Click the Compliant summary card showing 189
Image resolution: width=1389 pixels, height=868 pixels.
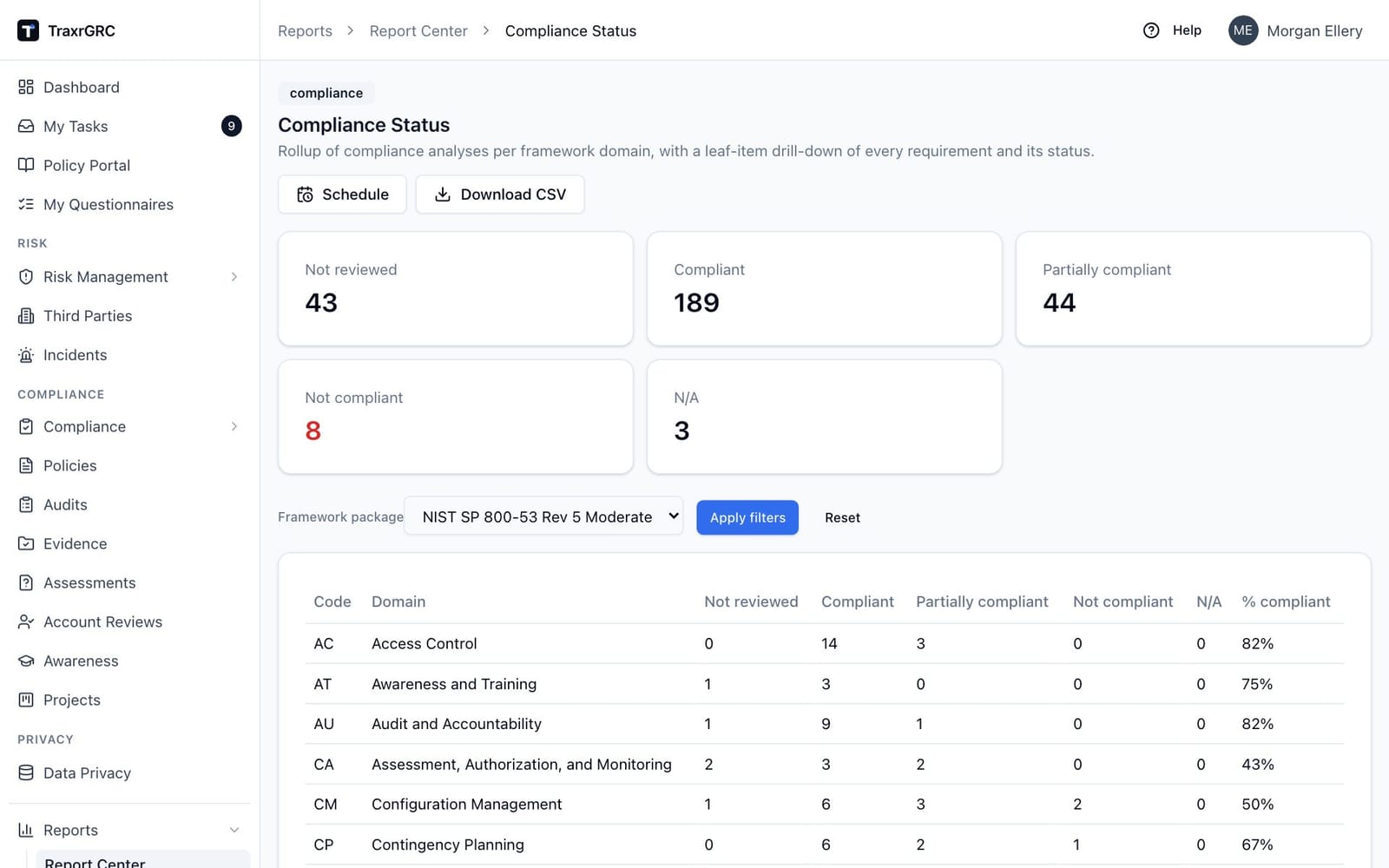[x=824, y=288]
